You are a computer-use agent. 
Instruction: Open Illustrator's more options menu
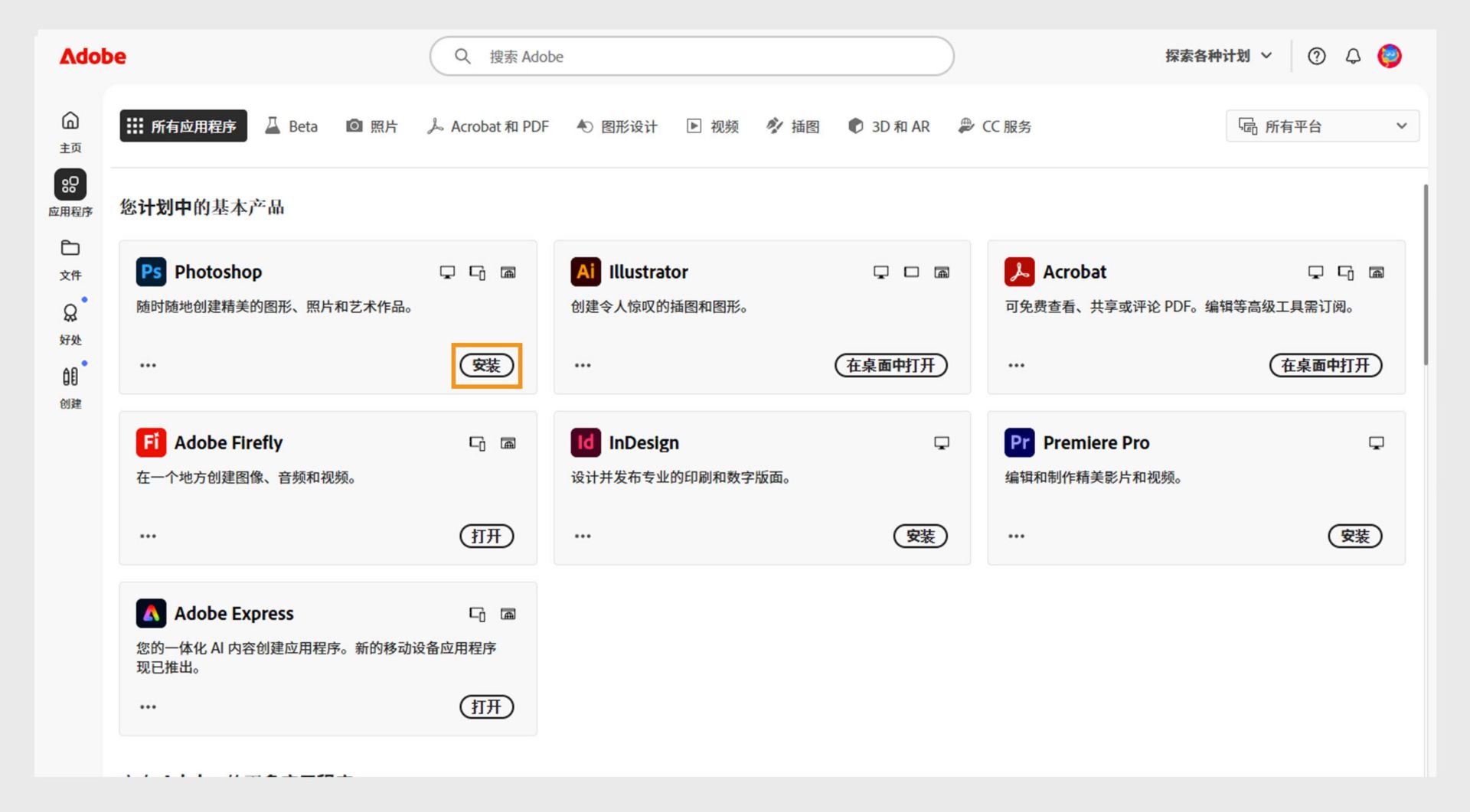point(583,366)
